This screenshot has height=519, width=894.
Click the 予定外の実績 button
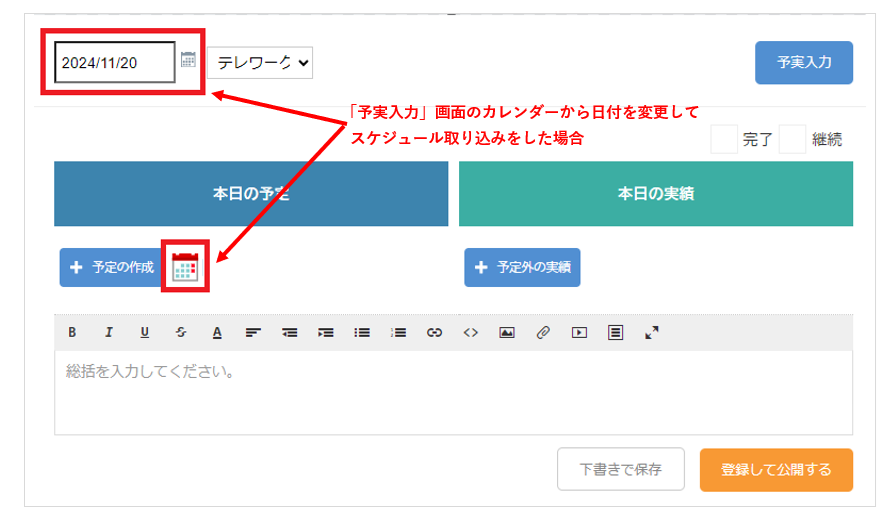(522, 267)
